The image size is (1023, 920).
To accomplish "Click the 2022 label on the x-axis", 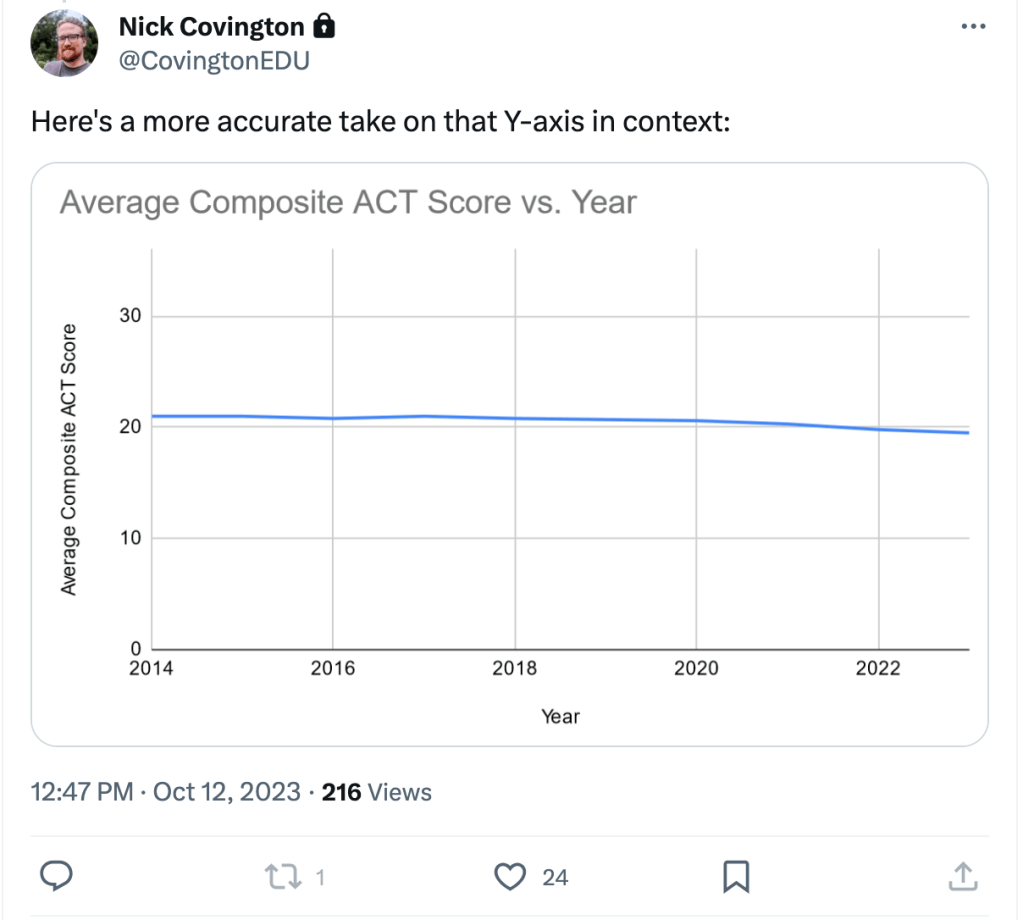I will point(878,669).
